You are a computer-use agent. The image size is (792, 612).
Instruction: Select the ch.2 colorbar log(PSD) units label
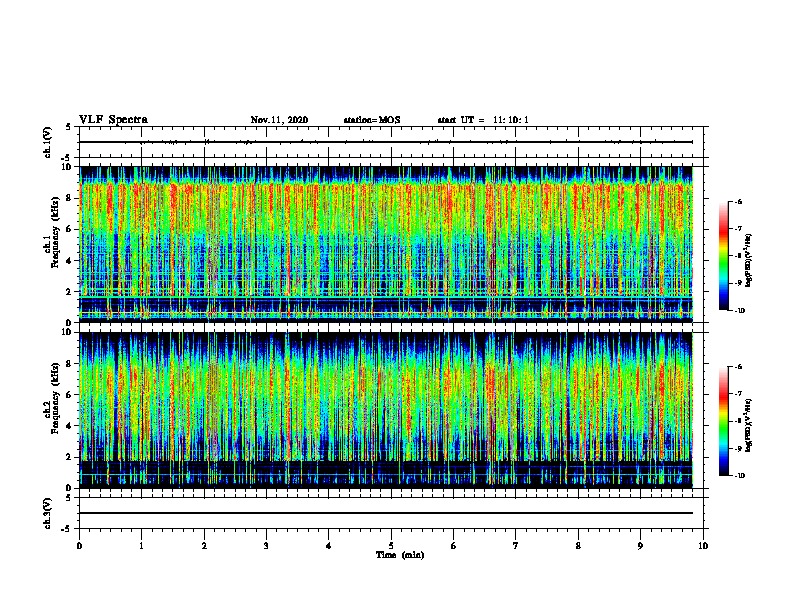click(x=749, y=425)
